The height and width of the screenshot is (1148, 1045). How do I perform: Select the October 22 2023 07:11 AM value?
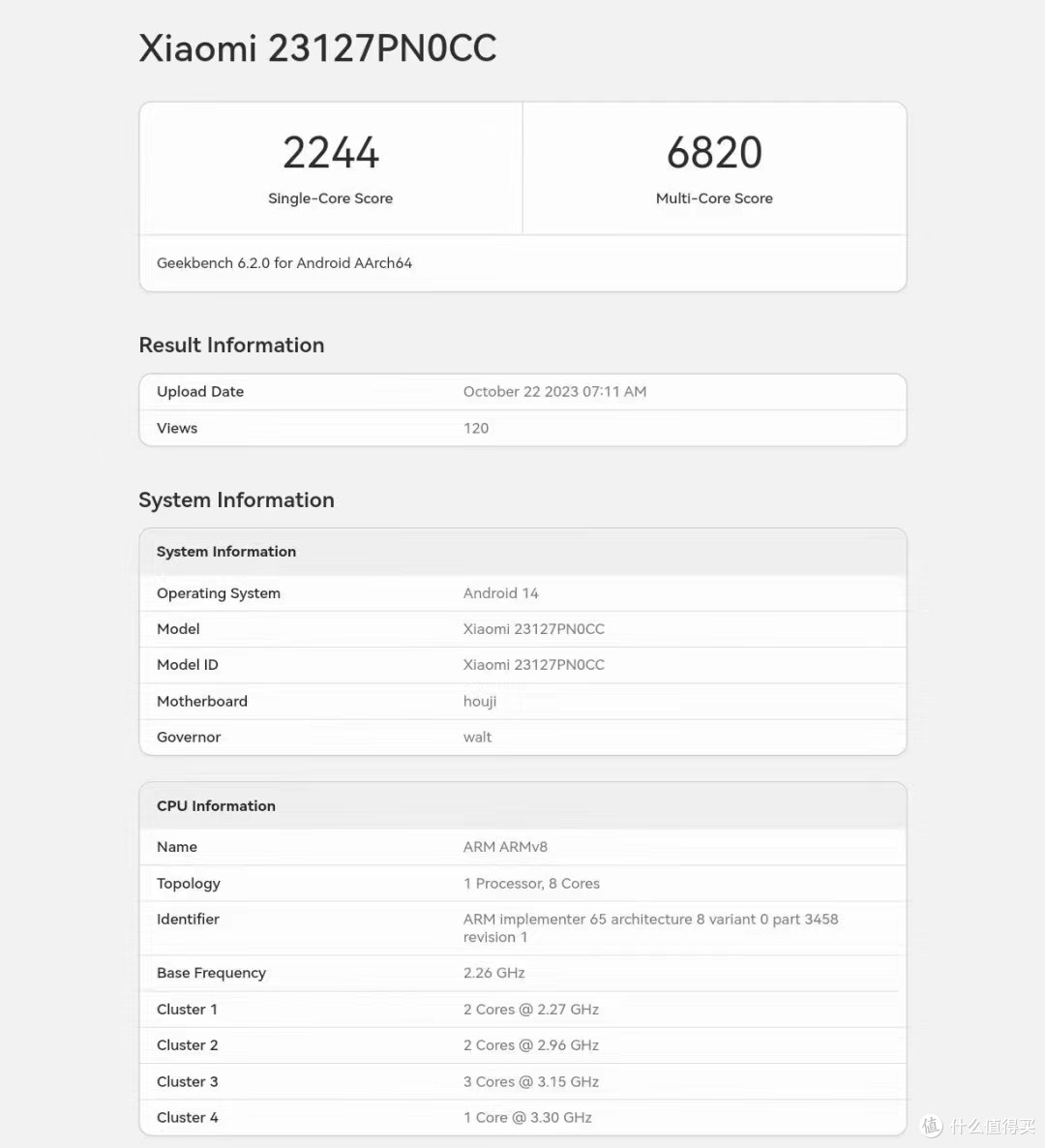click(x=554, y=392)
